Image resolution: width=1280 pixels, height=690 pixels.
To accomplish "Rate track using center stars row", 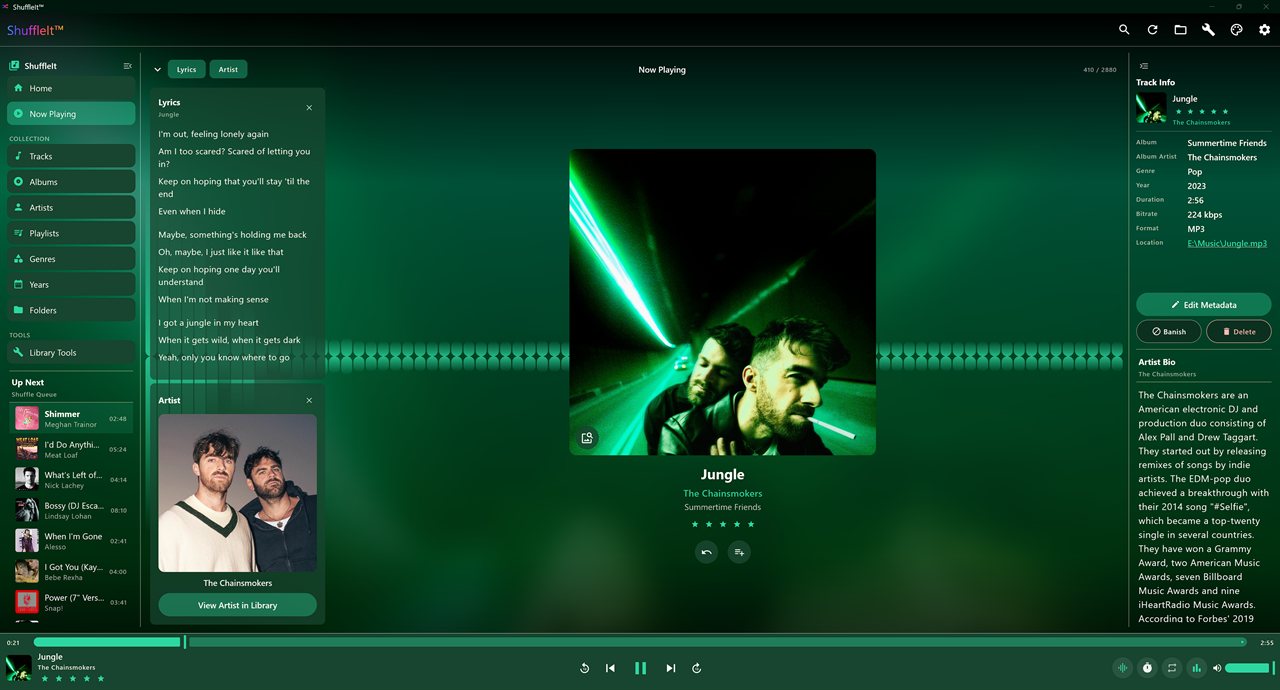I will [722, 524].
